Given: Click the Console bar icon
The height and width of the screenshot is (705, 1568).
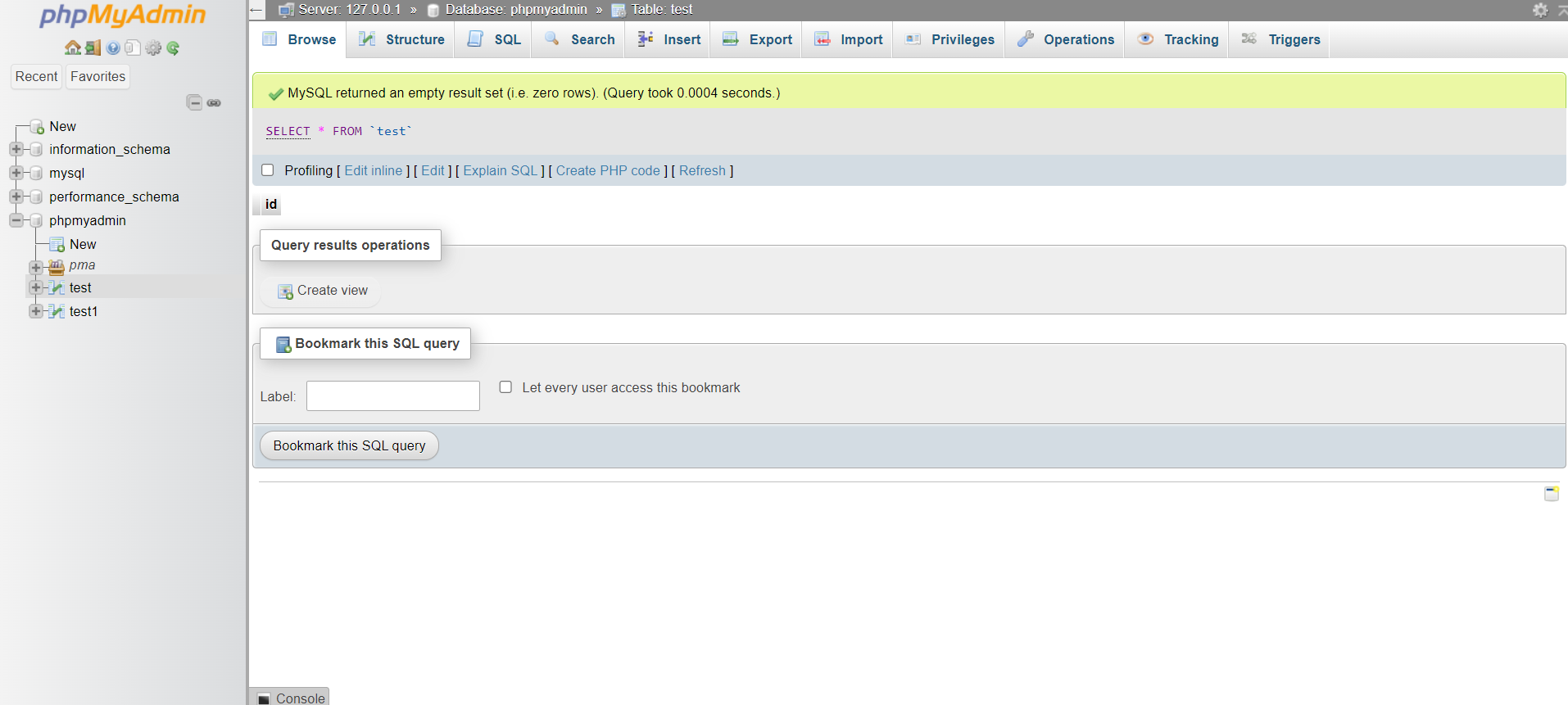Looking at the screenshot, I should coord(264,698).
